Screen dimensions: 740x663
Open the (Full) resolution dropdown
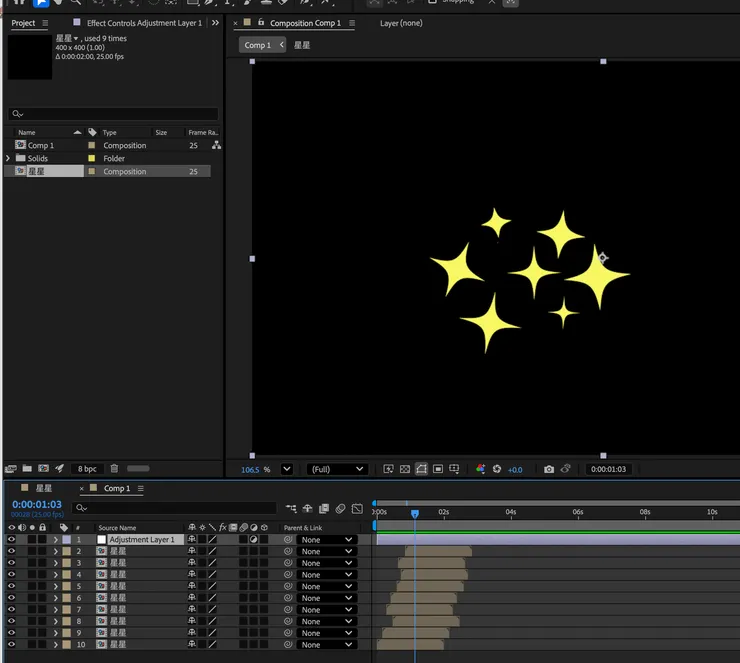click(337, 469)
